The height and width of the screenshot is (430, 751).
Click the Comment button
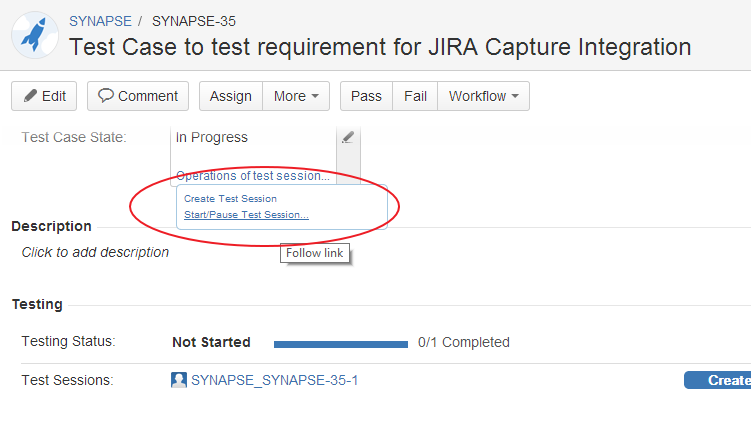(x=138, y=96)
